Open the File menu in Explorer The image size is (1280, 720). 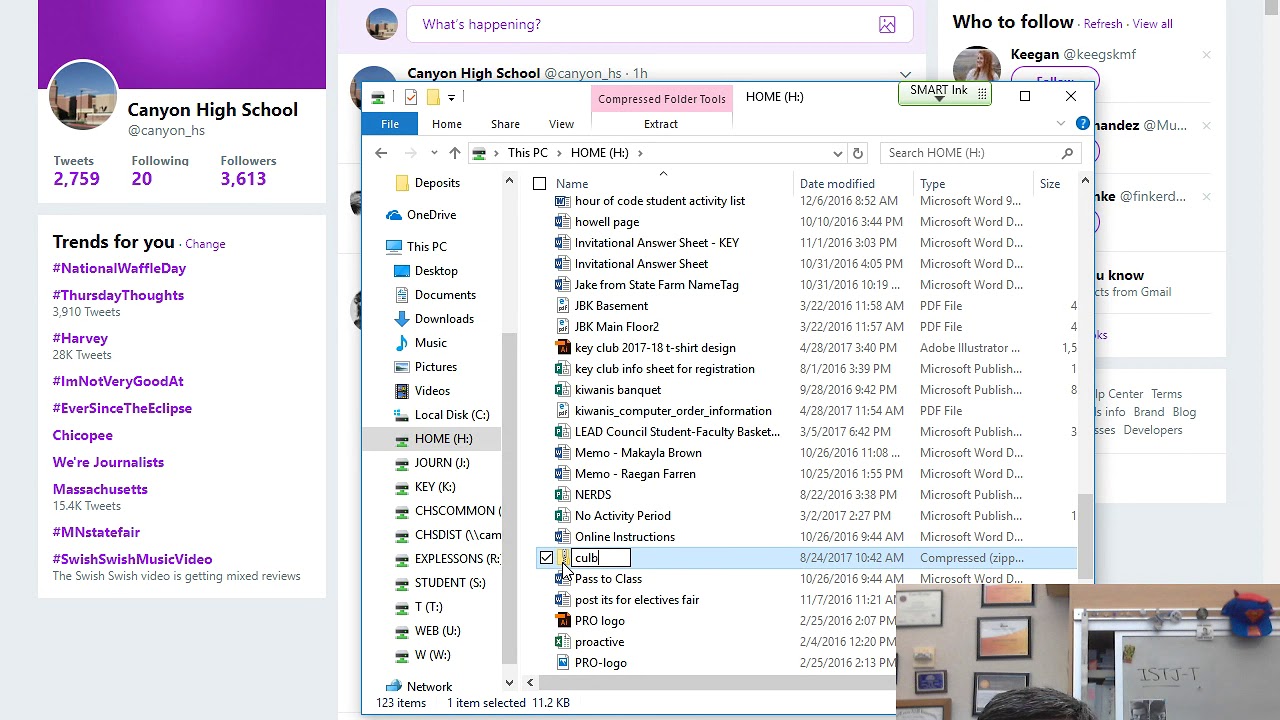click(390, 124)
